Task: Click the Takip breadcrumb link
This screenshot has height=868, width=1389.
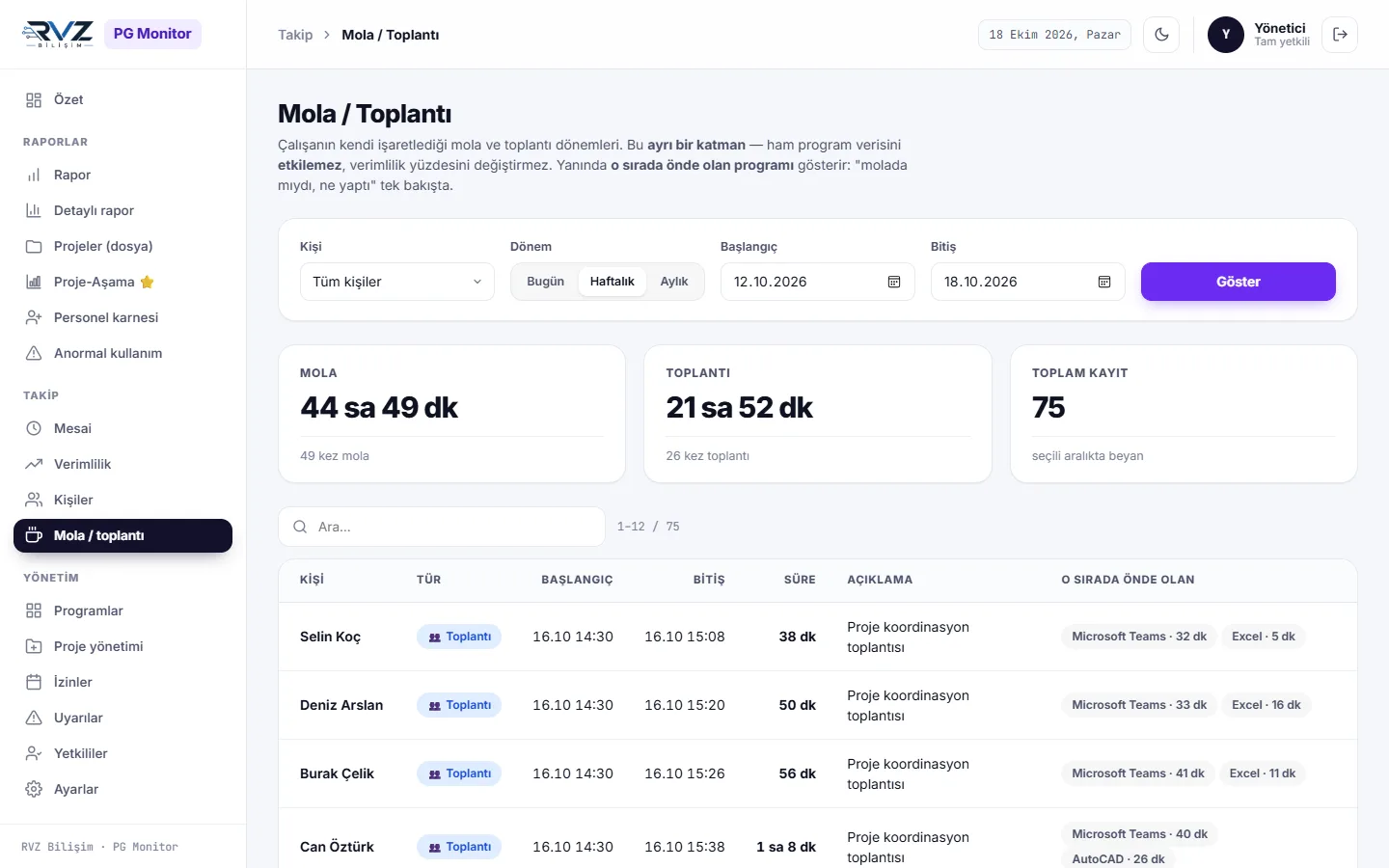Action: [295, 35]
